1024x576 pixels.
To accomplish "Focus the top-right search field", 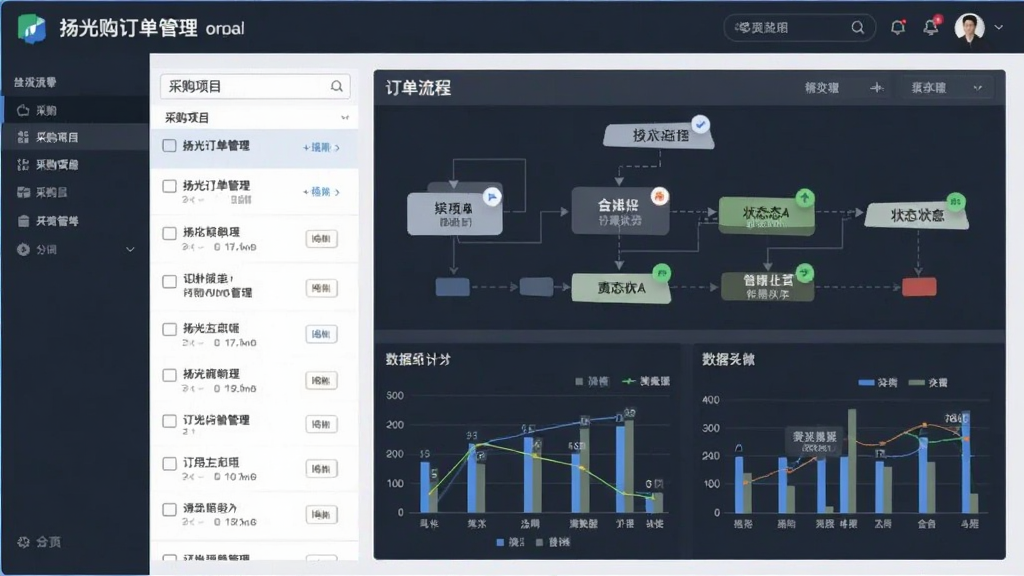I will coord(799,27).
